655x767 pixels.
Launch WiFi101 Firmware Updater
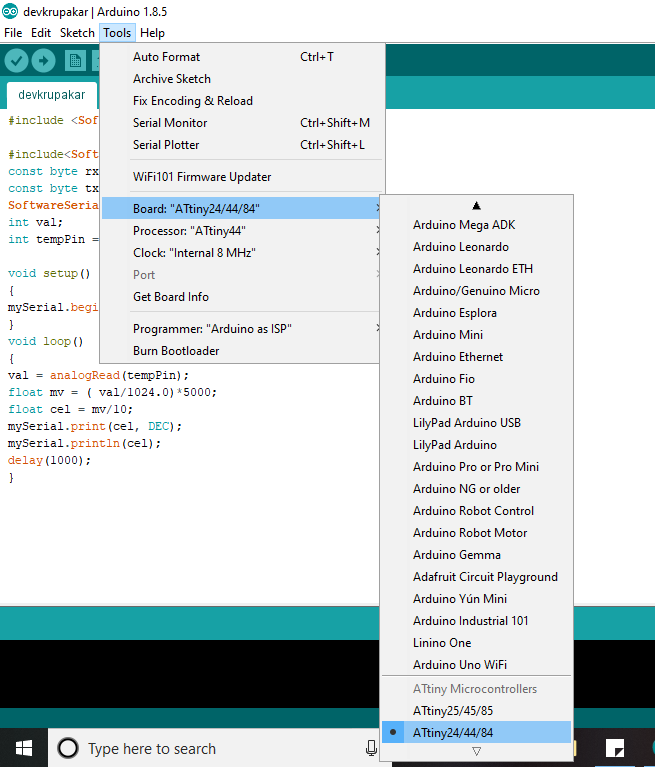242,177
